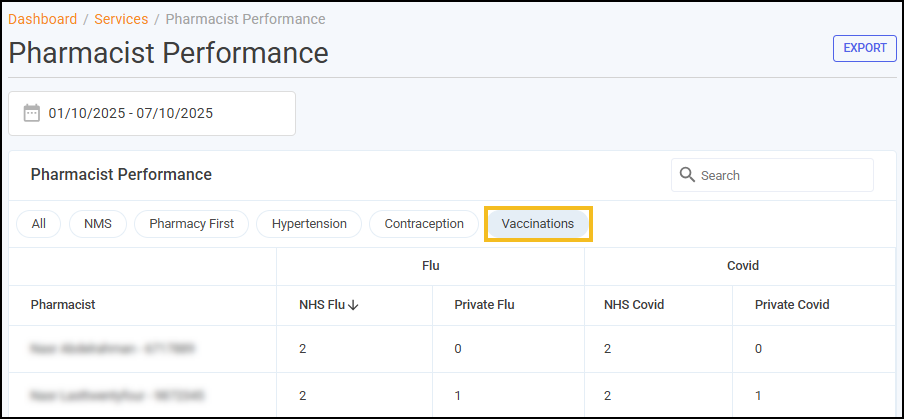Select the NMS filter chip

tap(98, 224)
